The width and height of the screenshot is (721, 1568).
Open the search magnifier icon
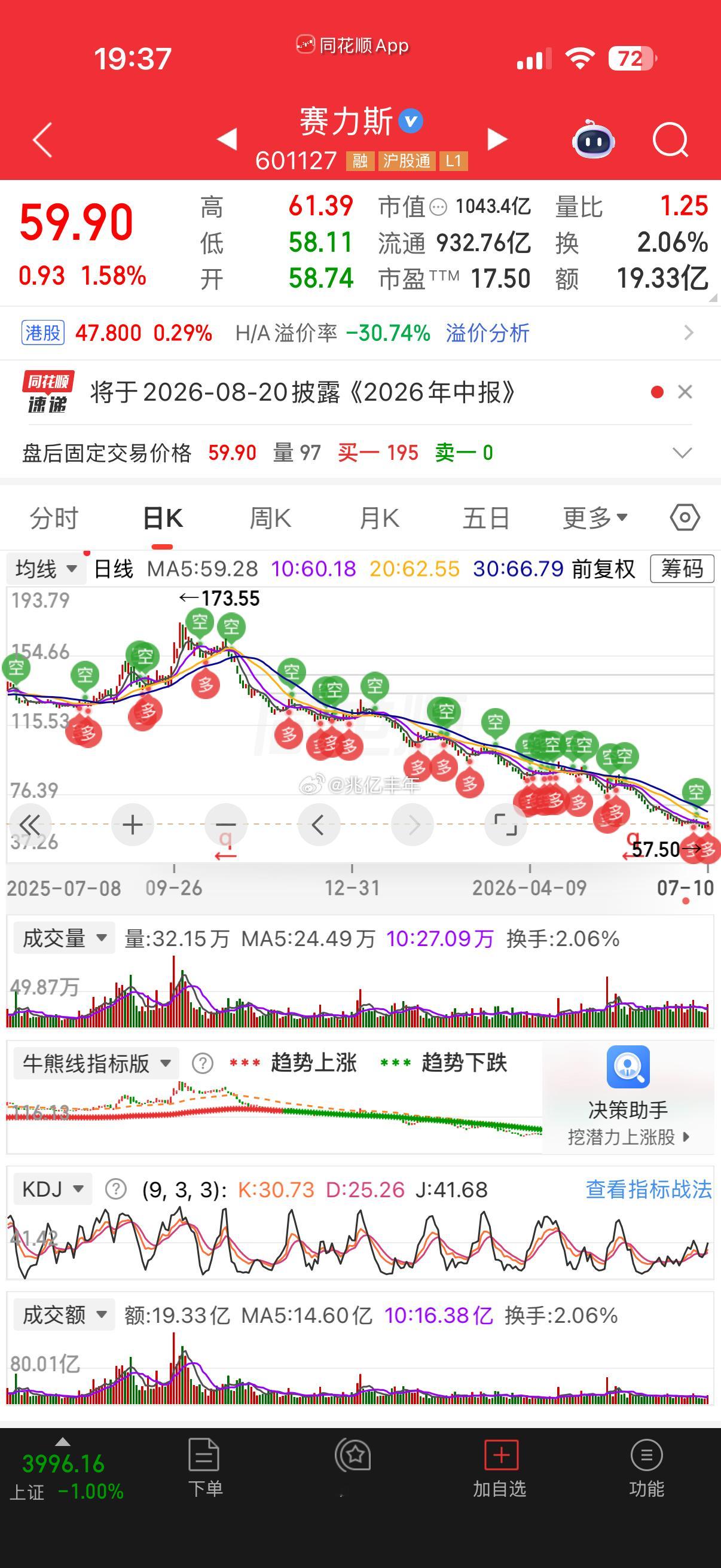click(x=670, y=141)
